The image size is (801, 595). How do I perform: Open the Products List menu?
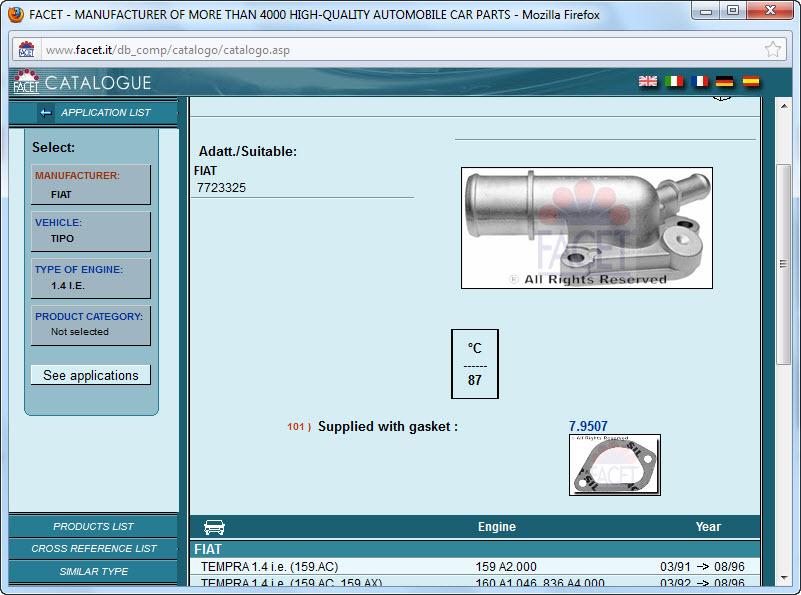[93, 526]
